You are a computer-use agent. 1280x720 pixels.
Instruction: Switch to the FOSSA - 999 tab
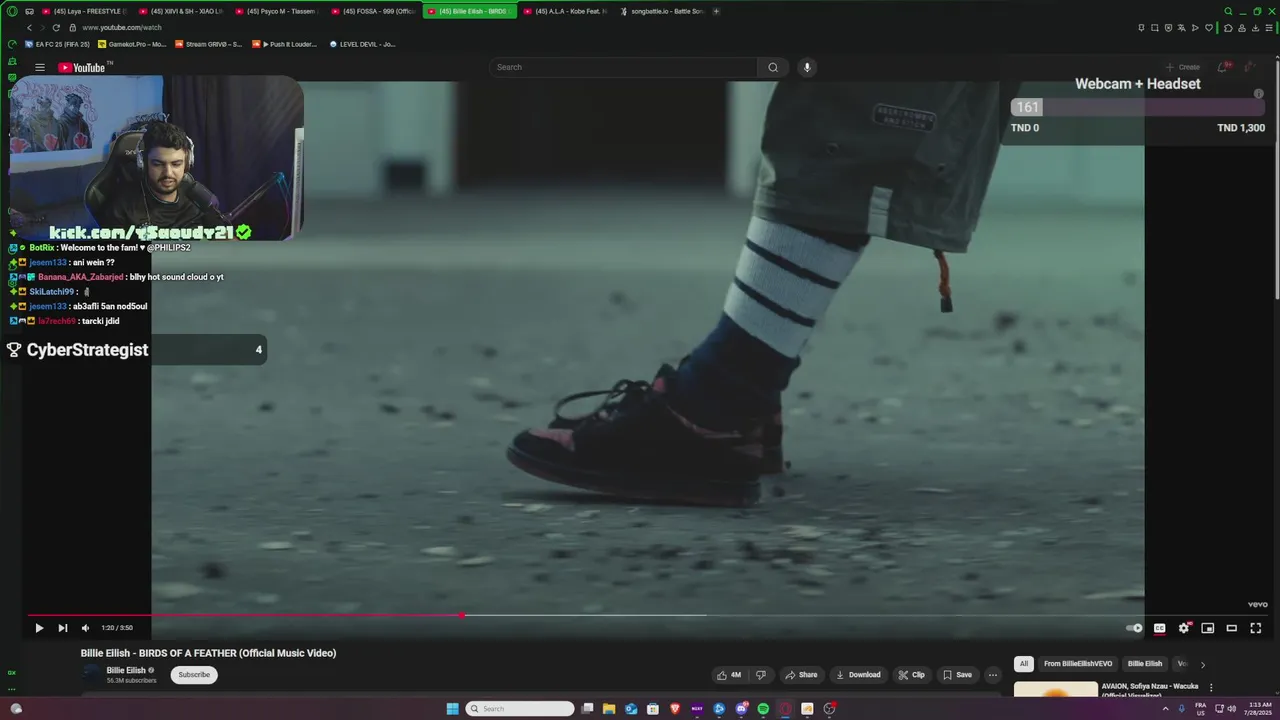pos(372,11)
